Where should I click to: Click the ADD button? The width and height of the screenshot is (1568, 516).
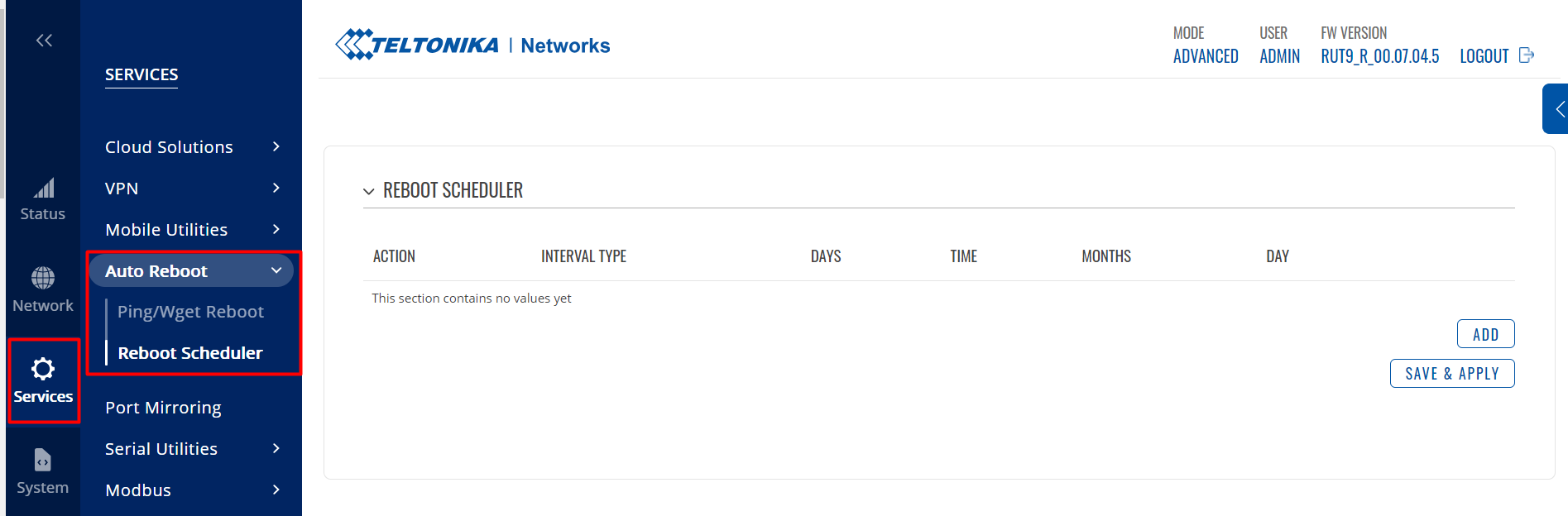[x=1485, y=334]
